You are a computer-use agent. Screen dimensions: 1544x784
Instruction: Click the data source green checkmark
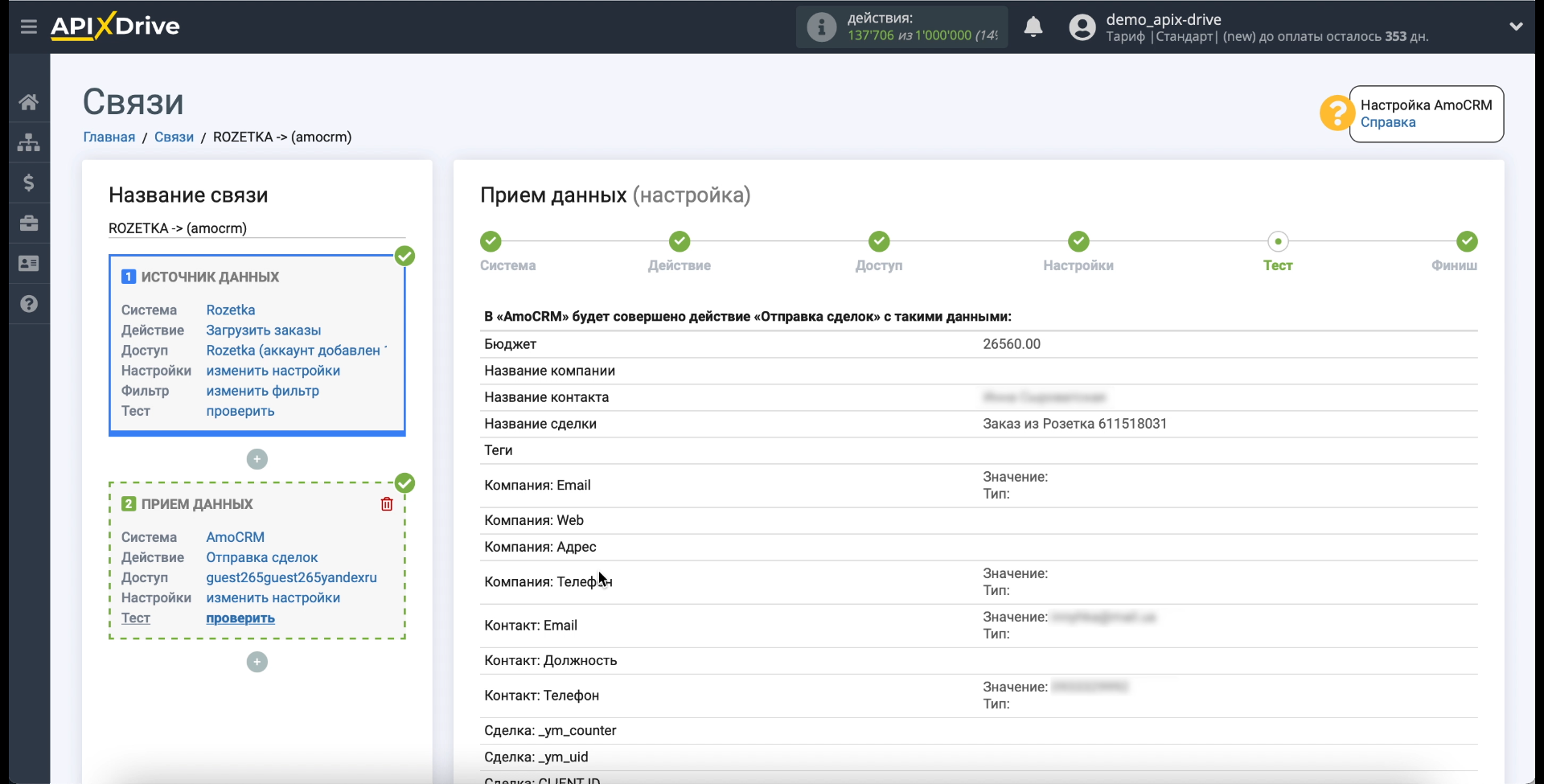click(x=405, y=257)
